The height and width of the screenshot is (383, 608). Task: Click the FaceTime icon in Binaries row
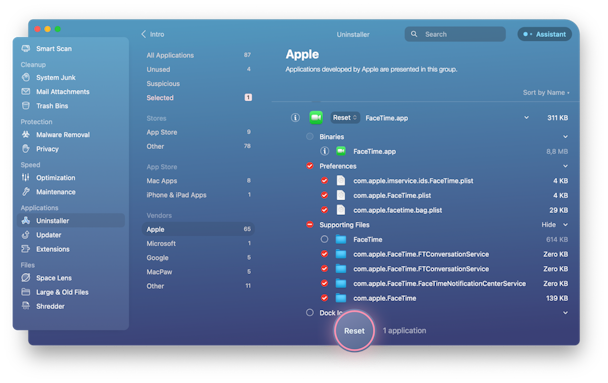point(341,151)
